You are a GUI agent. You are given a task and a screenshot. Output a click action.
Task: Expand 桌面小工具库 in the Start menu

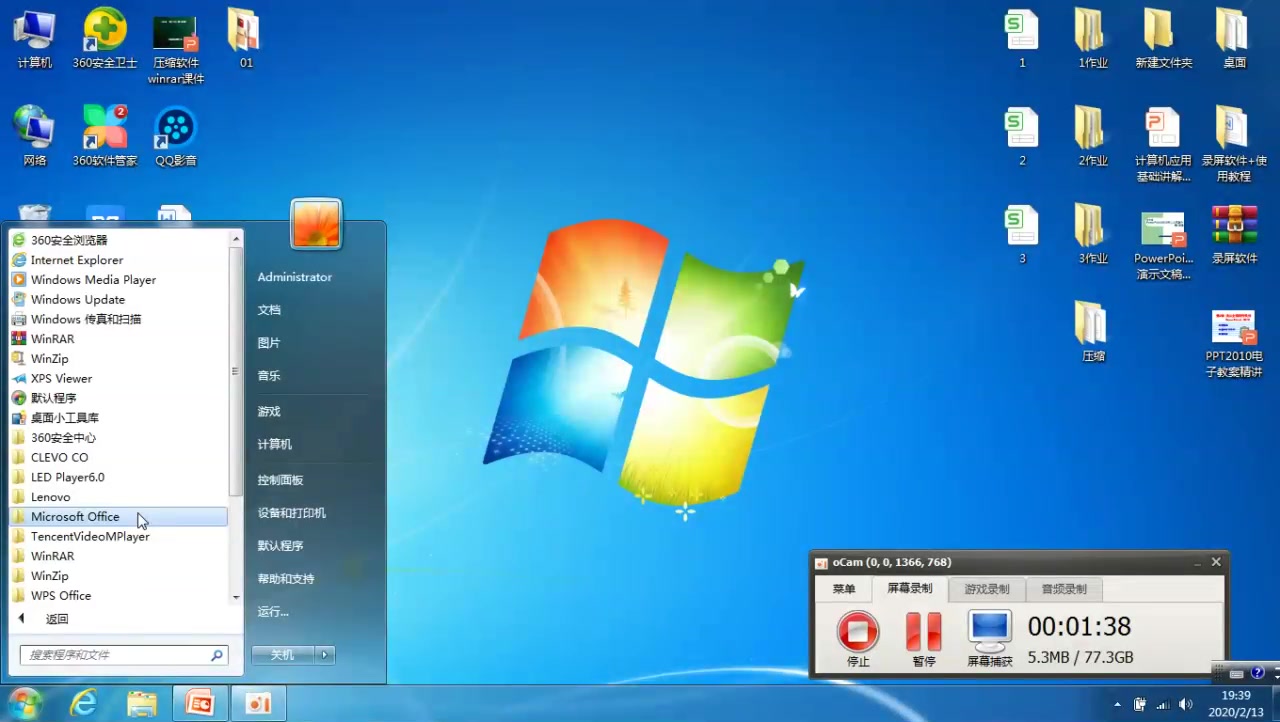118,418
